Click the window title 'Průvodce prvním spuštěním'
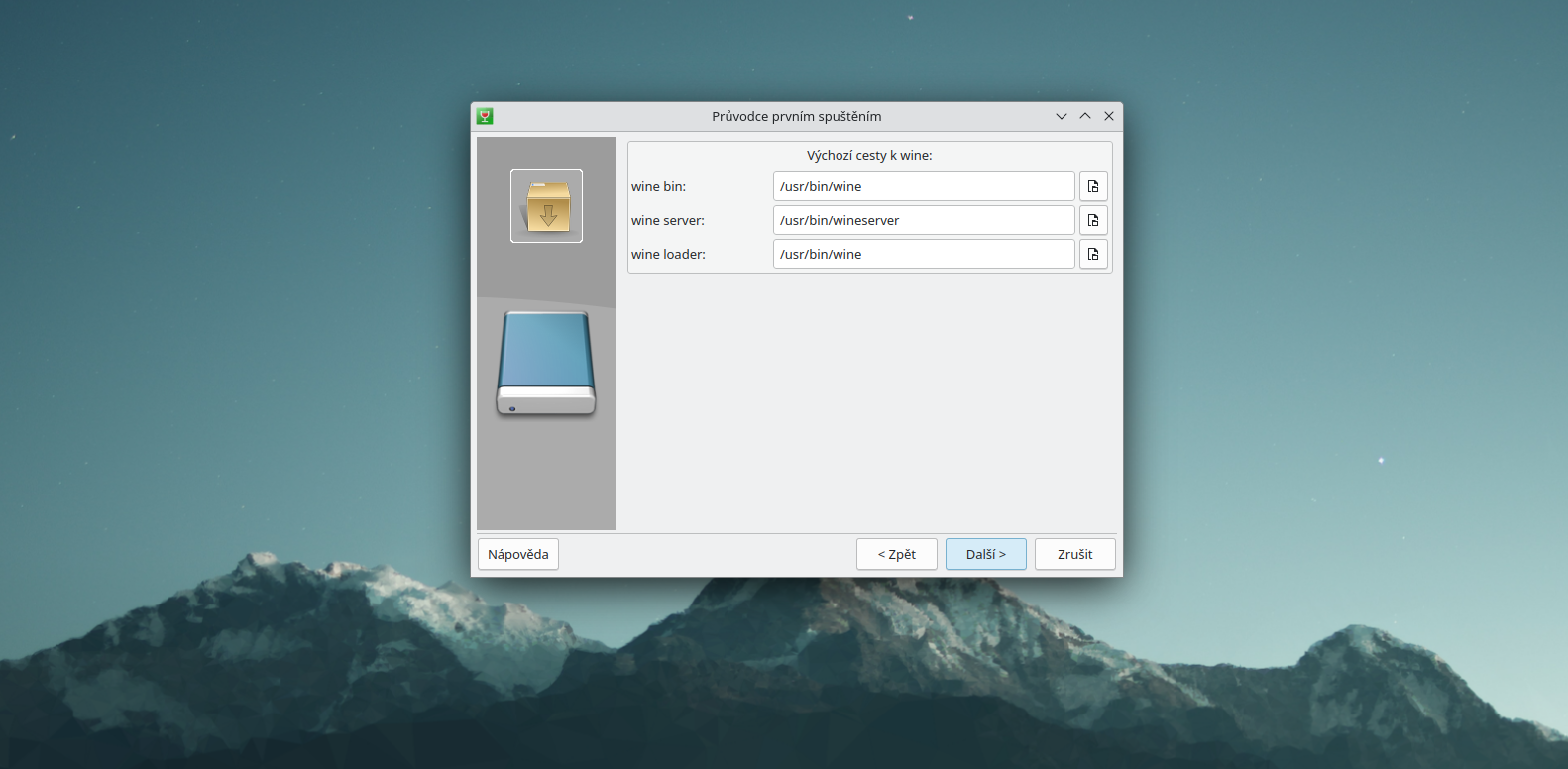Viewport: 1568px width, 769px height. (x=797, y=116)
